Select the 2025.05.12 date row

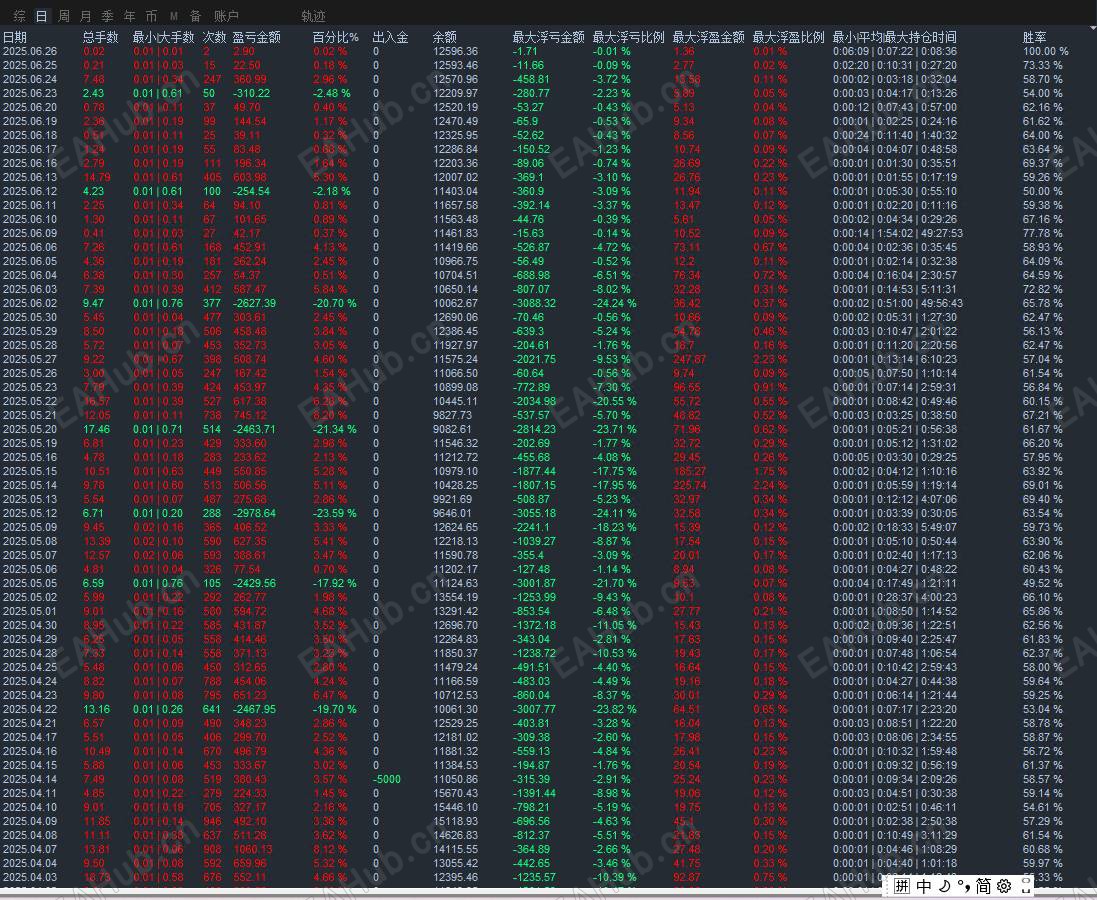(x=30, y=513)
